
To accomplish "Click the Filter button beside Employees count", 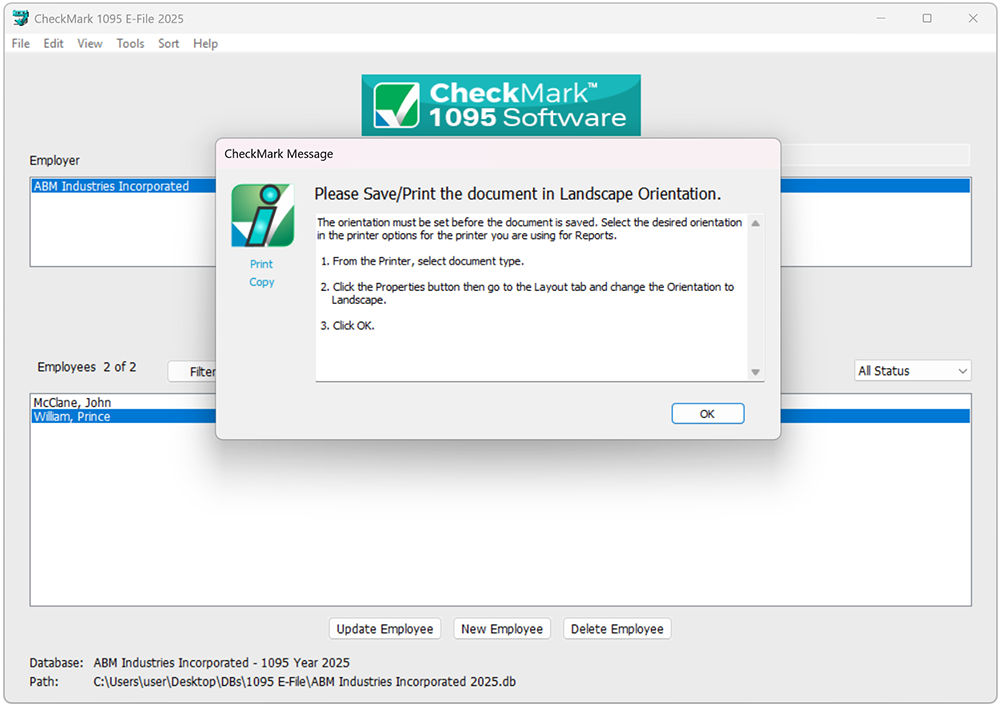I will (192, 371).
